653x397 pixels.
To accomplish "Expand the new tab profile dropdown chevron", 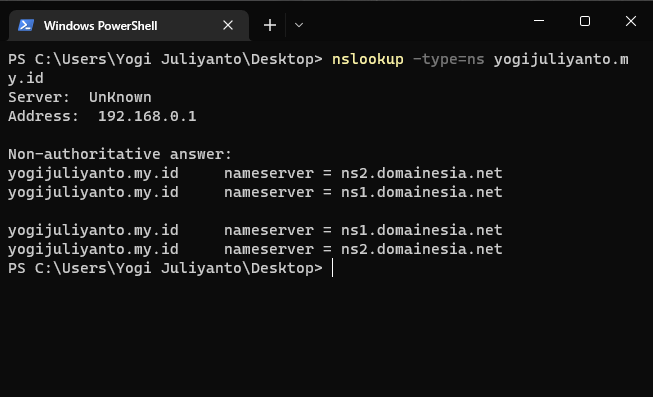I will (299, 25).
